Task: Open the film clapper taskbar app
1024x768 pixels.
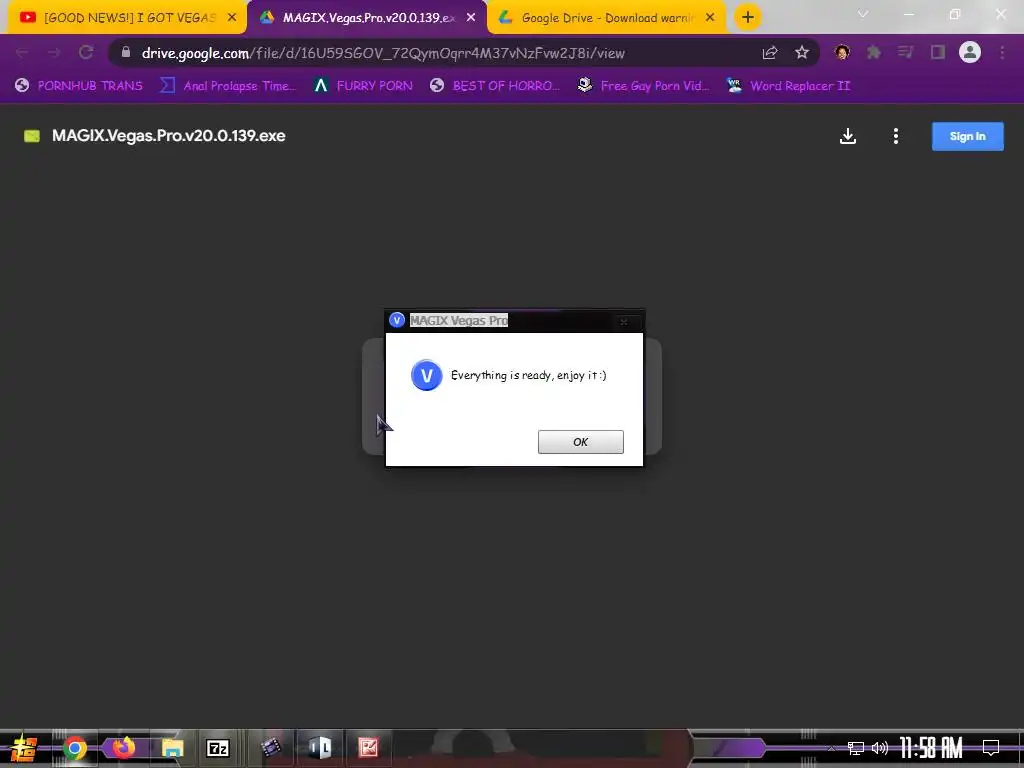Action: (x=270, y=747)
